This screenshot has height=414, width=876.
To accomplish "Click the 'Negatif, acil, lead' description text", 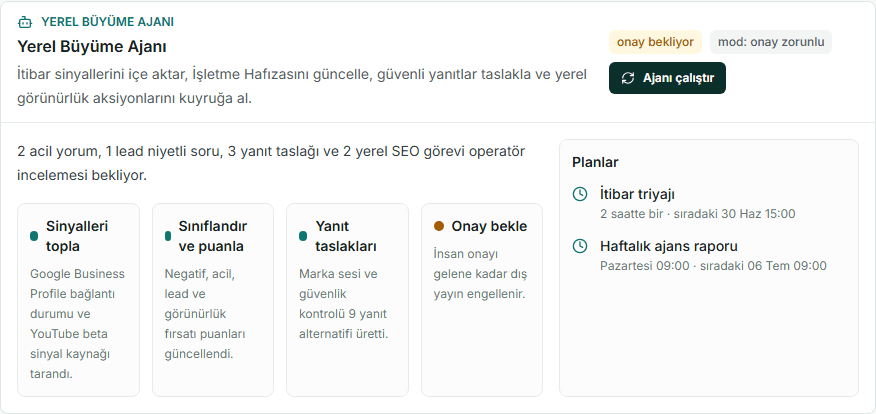I will [205, 313].
